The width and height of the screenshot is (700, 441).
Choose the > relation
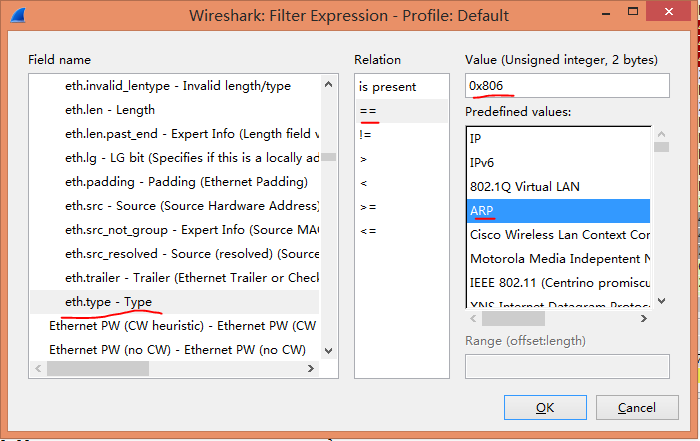(402, 159)
